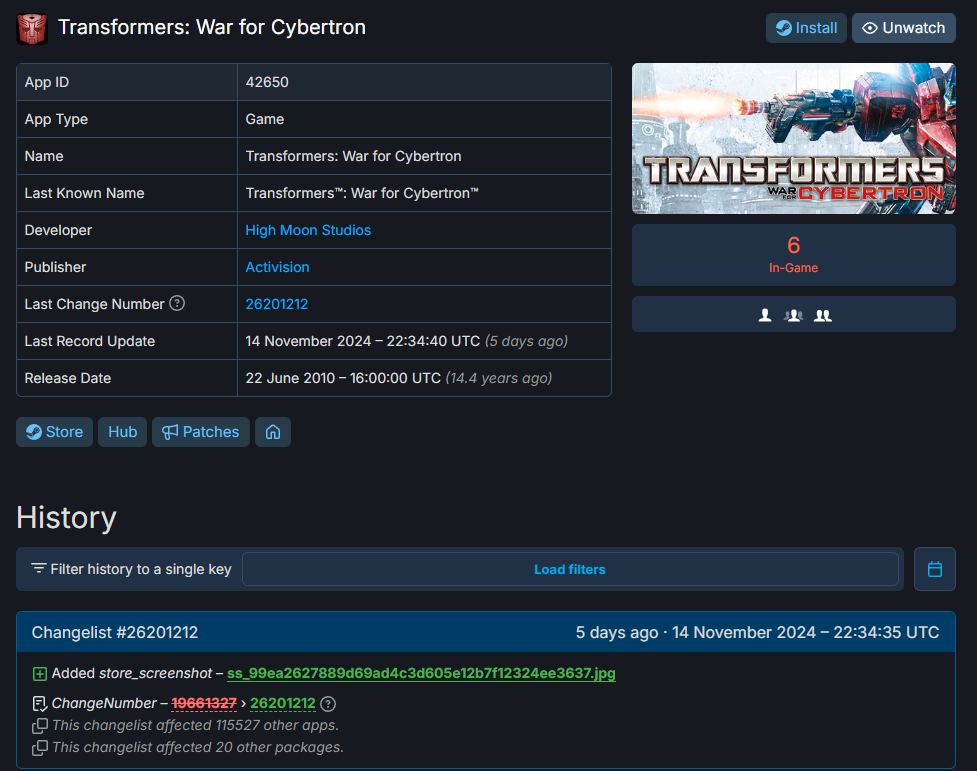Click the Install button
977x771 pixels.
pyautogui.click(x=806, y=28)
